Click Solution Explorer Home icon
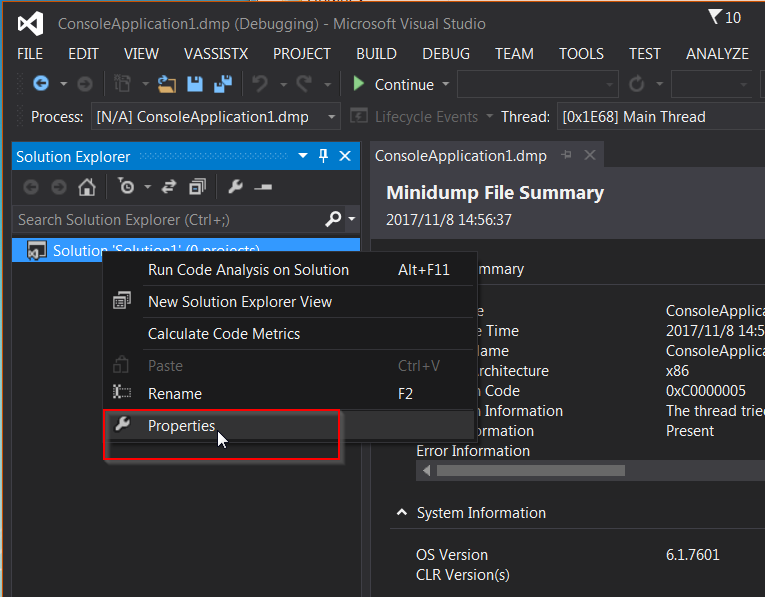The image size is (765, 597). tap(87, 187)
